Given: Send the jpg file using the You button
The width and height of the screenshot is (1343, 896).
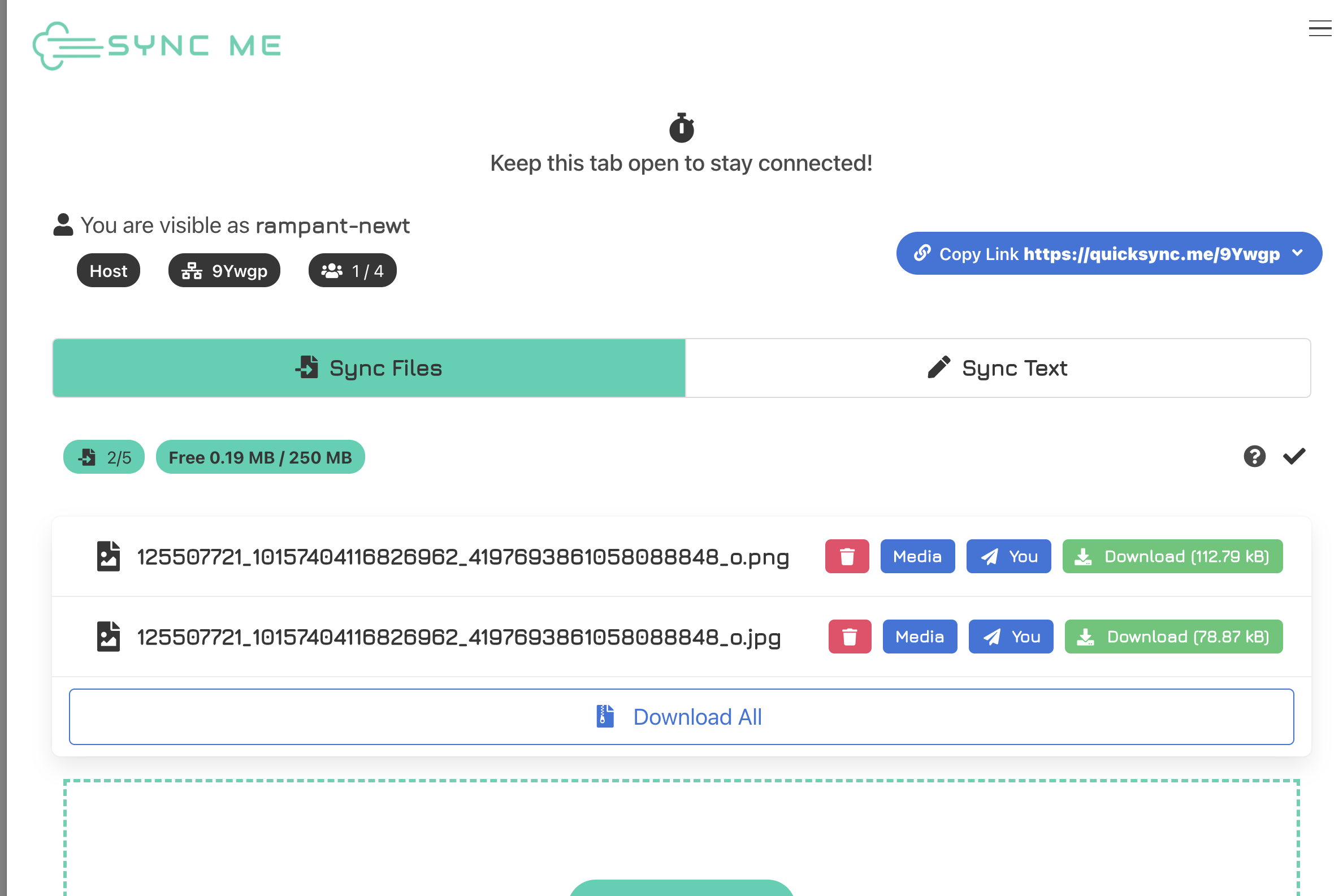Looking at the screenshot, I should tap(1011, 636).
